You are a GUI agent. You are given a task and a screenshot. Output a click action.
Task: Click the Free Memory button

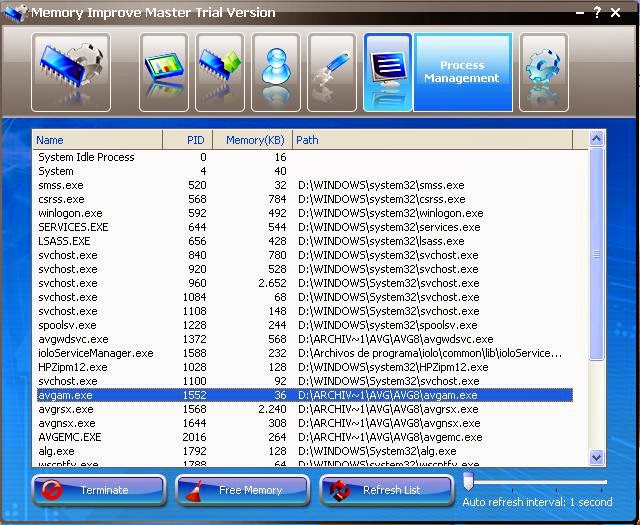pos(242,490)
